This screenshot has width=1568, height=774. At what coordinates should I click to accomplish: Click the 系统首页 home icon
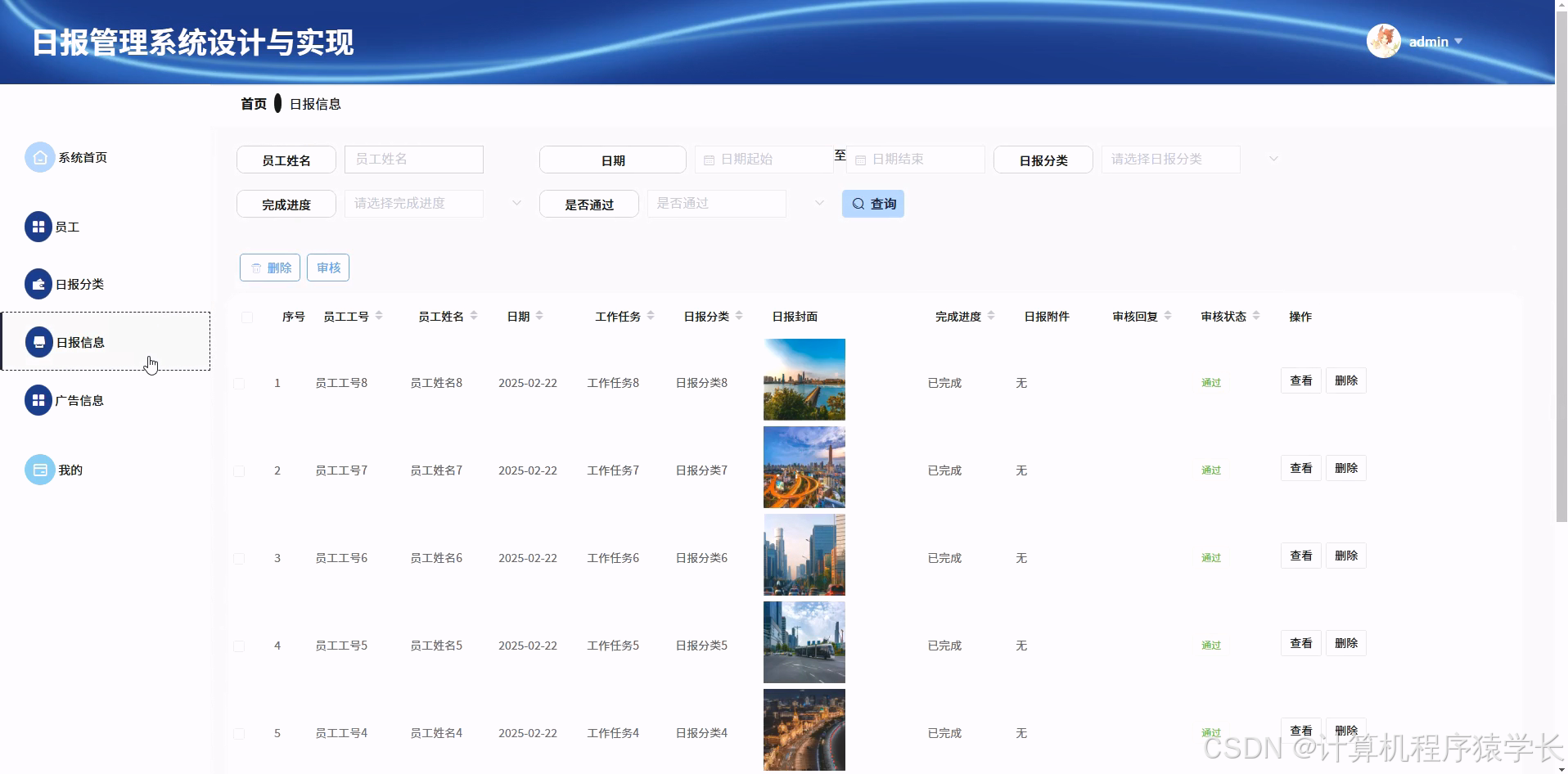coord(39,158)
